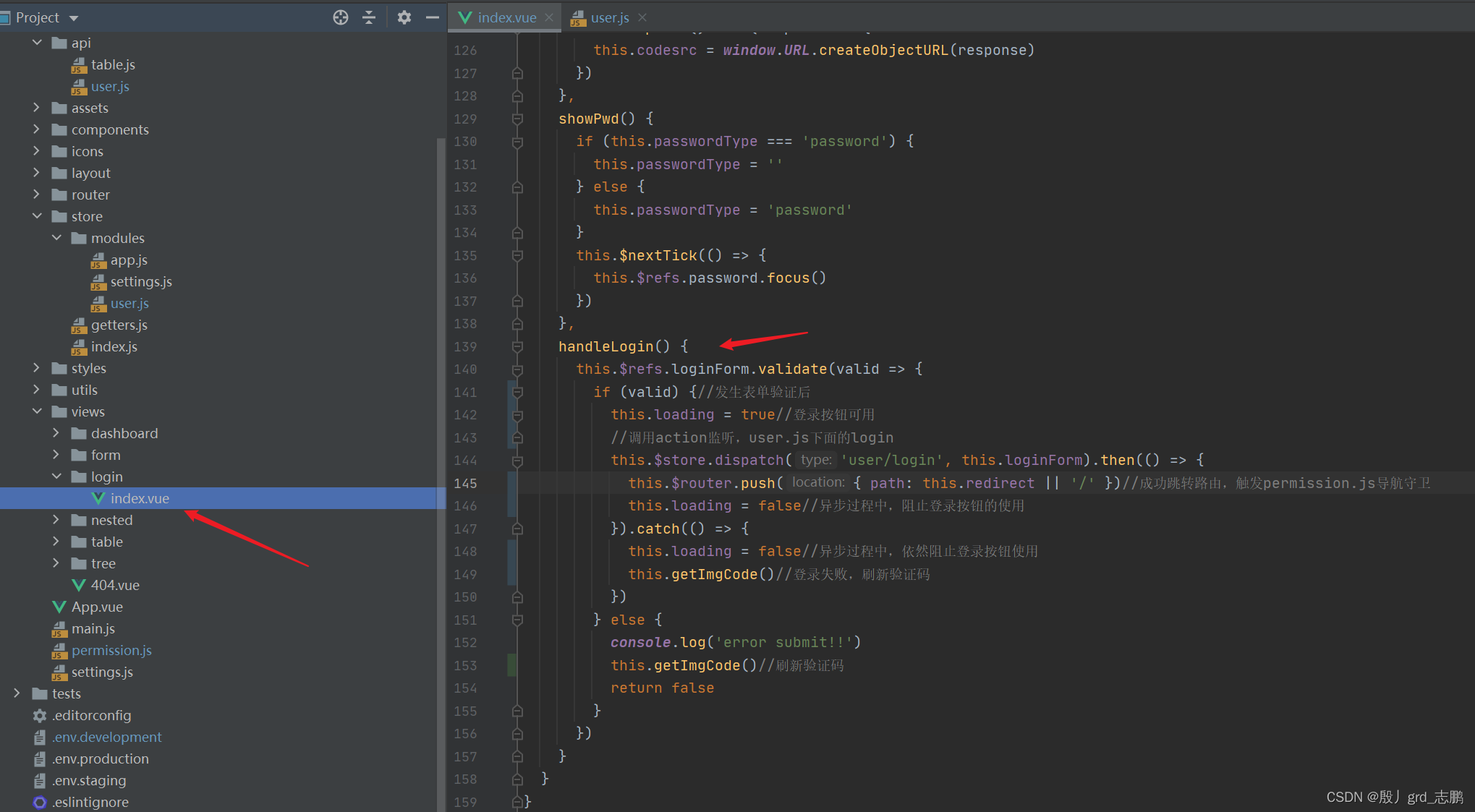Open the Project view dropdown arrow
Screen dimensions: 1475x812
tap(74, 18)
